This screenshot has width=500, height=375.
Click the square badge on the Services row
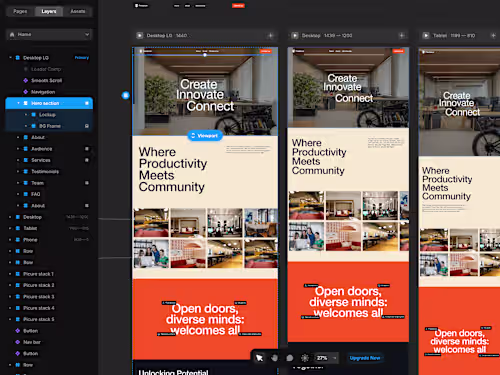pos(87,160)
